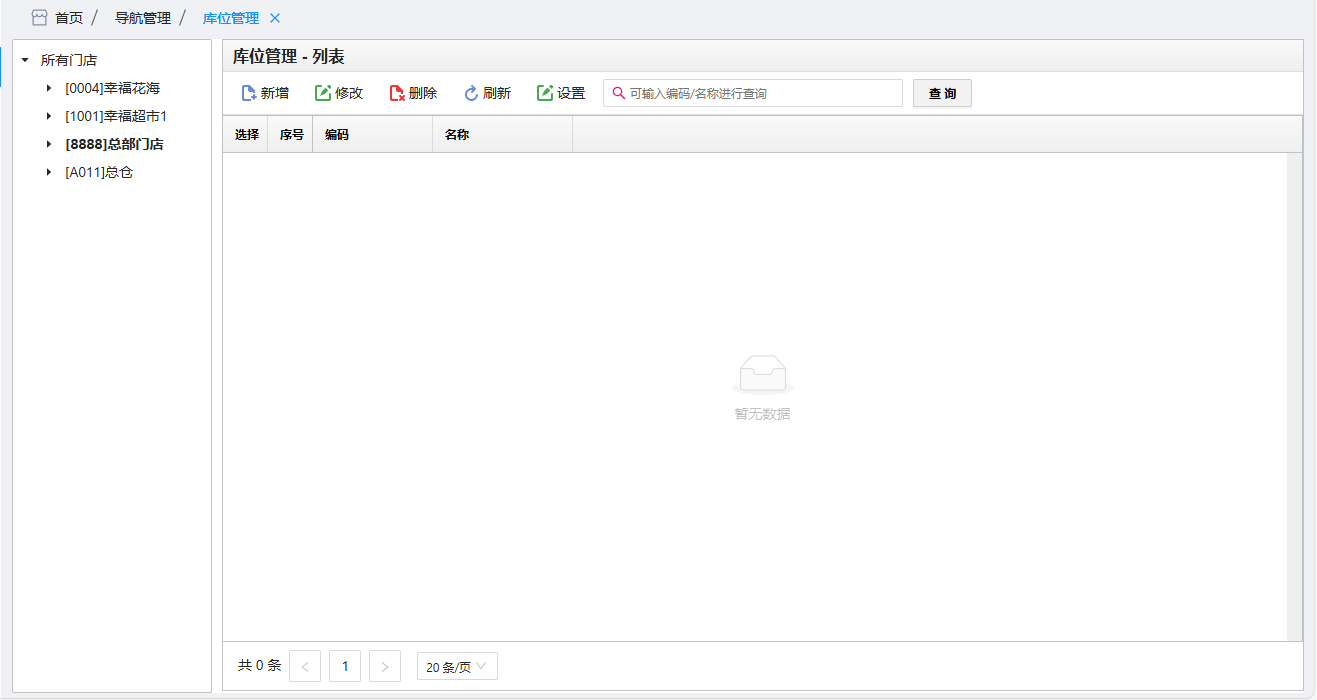Click the 修改 (Edit) pencil icon
This screenshot has height=700, width=1317.
click(x=322, y=93)
